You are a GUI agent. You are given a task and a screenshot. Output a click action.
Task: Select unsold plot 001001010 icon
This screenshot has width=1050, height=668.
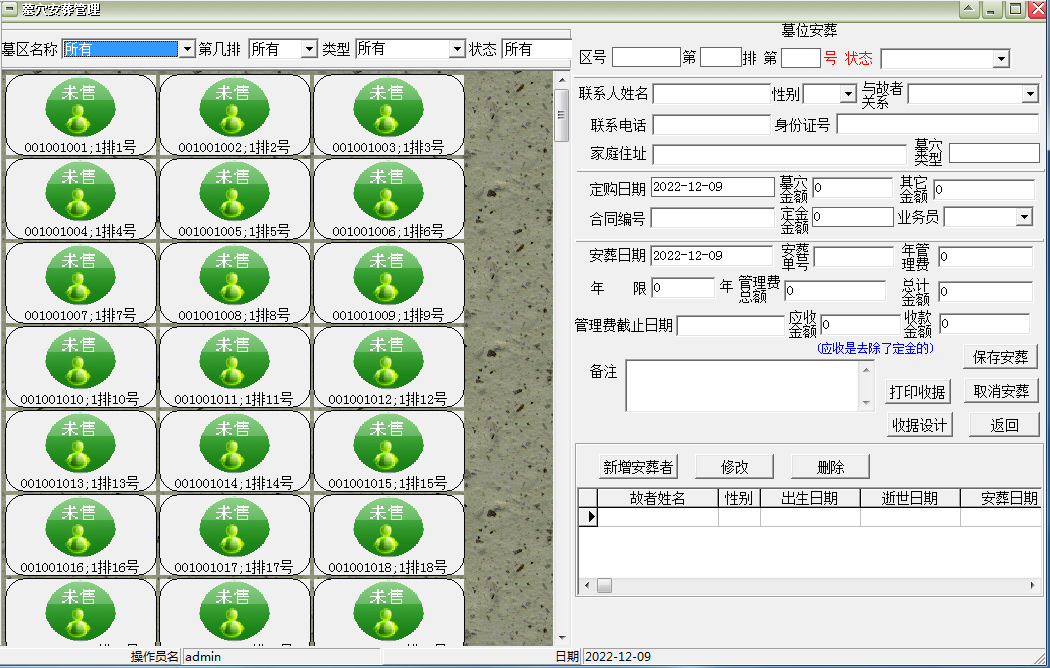80,359
